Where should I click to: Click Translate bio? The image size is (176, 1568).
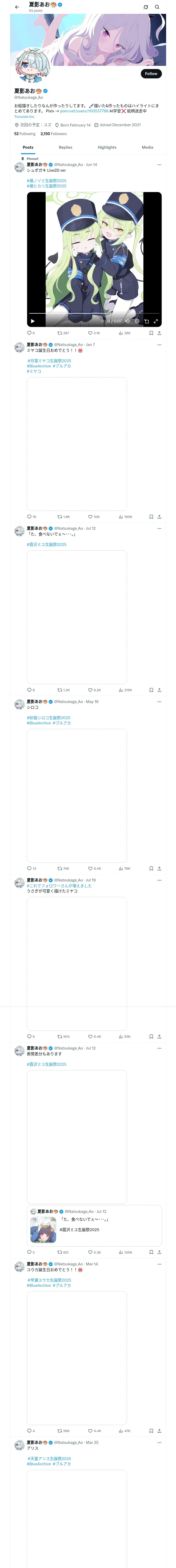coord(24,117)
